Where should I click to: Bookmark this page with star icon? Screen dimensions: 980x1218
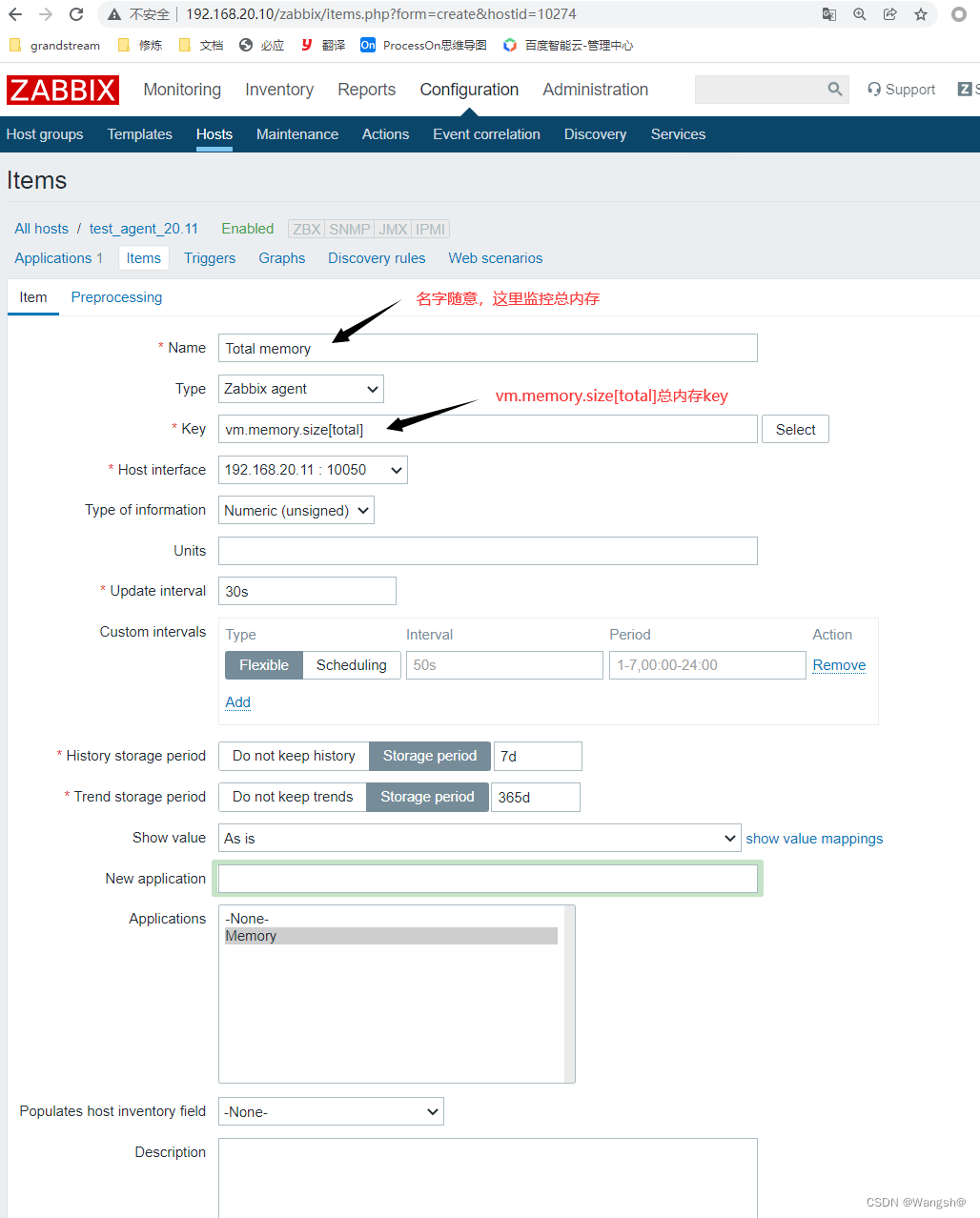(x=921, y=14)
